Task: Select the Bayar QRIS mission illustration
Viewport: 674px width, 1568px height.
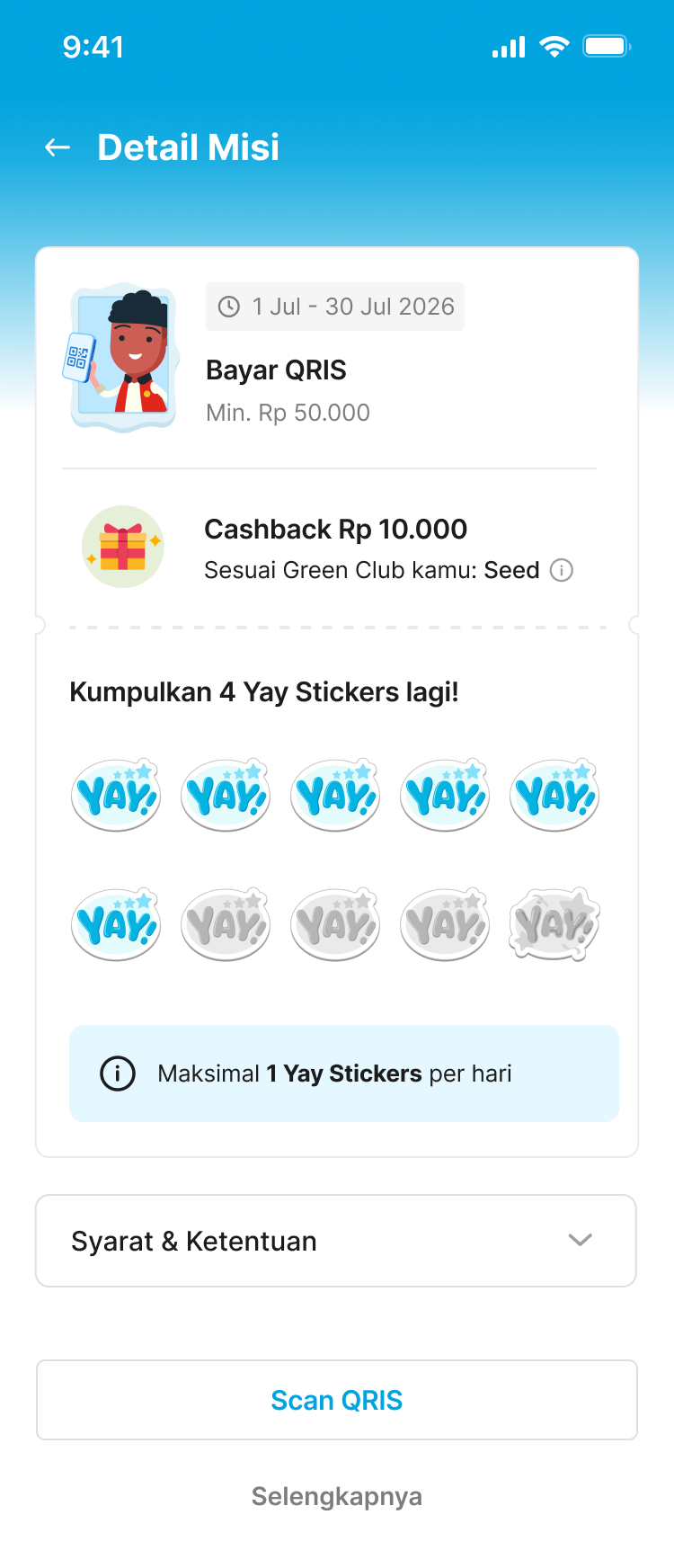Action: 122,358
